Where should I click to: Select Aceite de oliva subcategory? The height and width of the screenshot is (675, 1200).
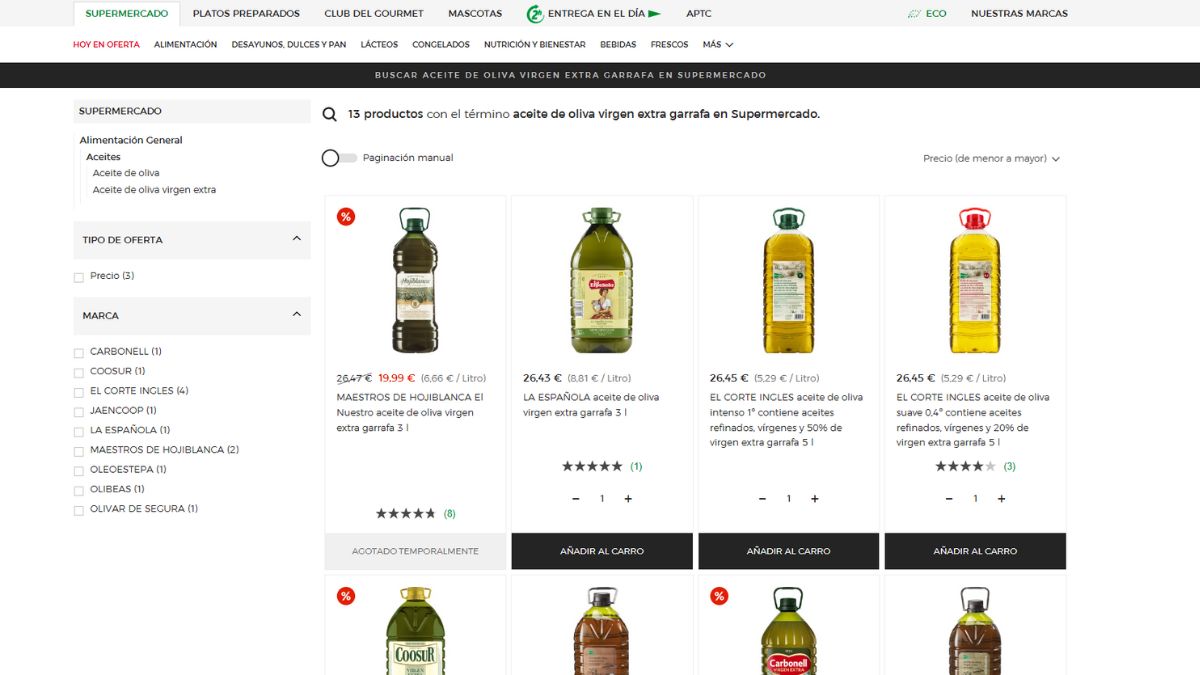click(126, 173)
